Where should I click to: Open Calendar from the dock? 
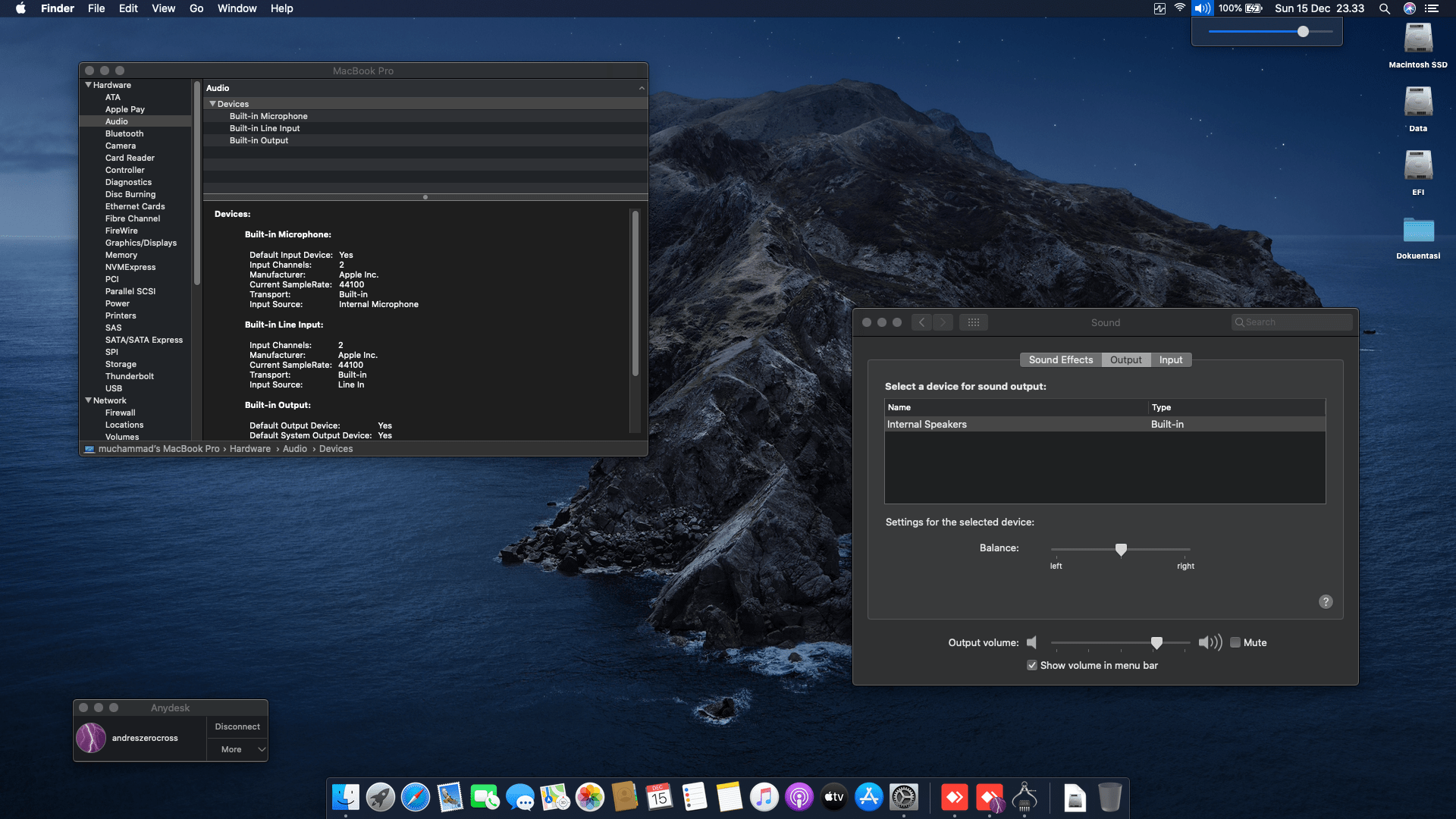(x=660, y=797)
